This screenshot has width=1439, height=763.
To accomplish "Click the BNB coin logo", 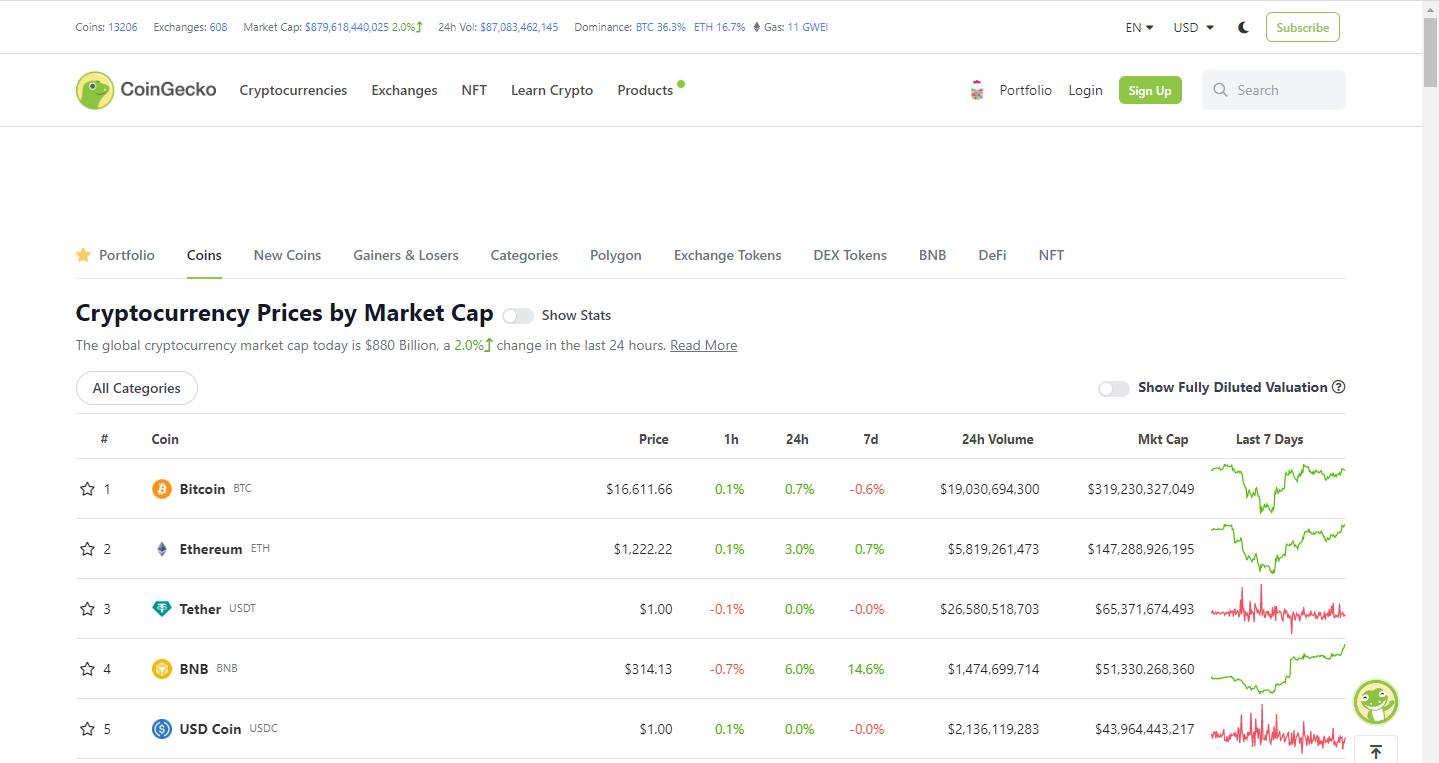I will tap(162, 669).
